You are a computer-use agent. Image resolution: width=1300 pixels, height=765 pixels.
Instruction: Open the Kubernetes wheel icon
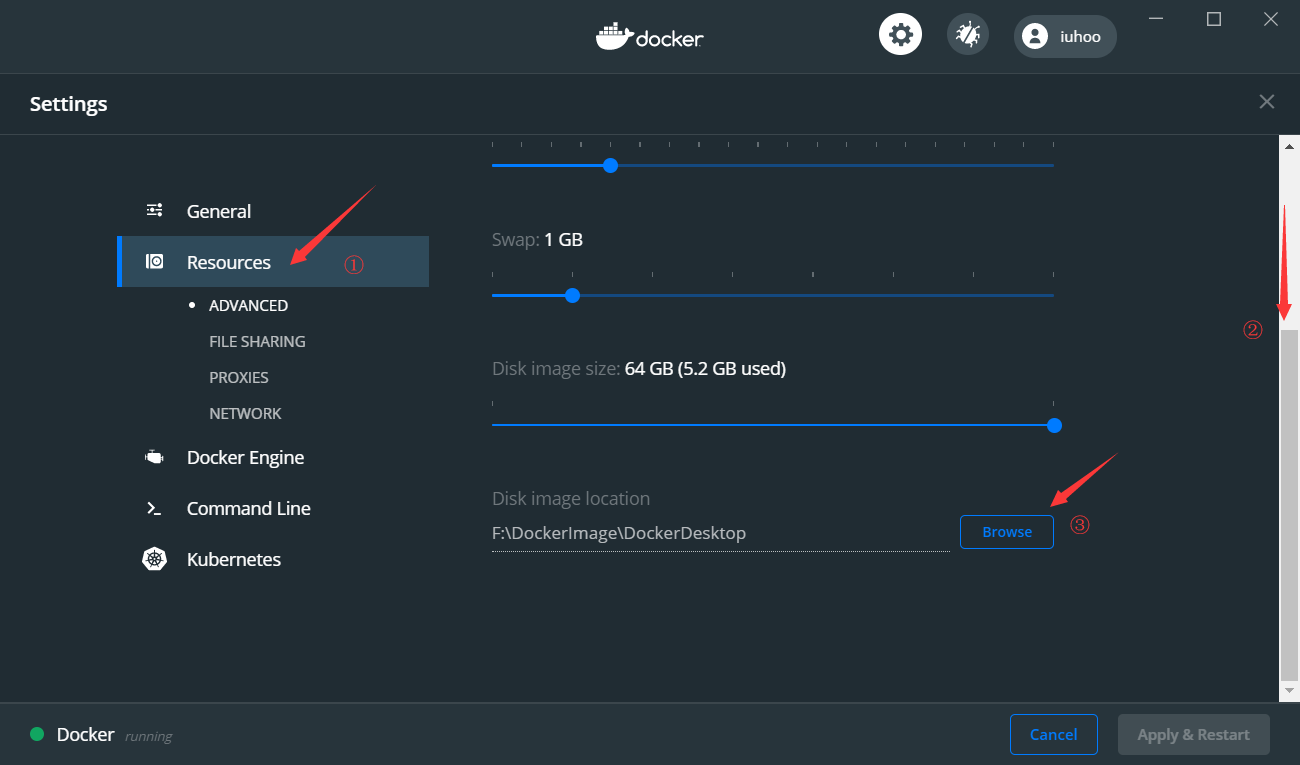coord(154,559)
